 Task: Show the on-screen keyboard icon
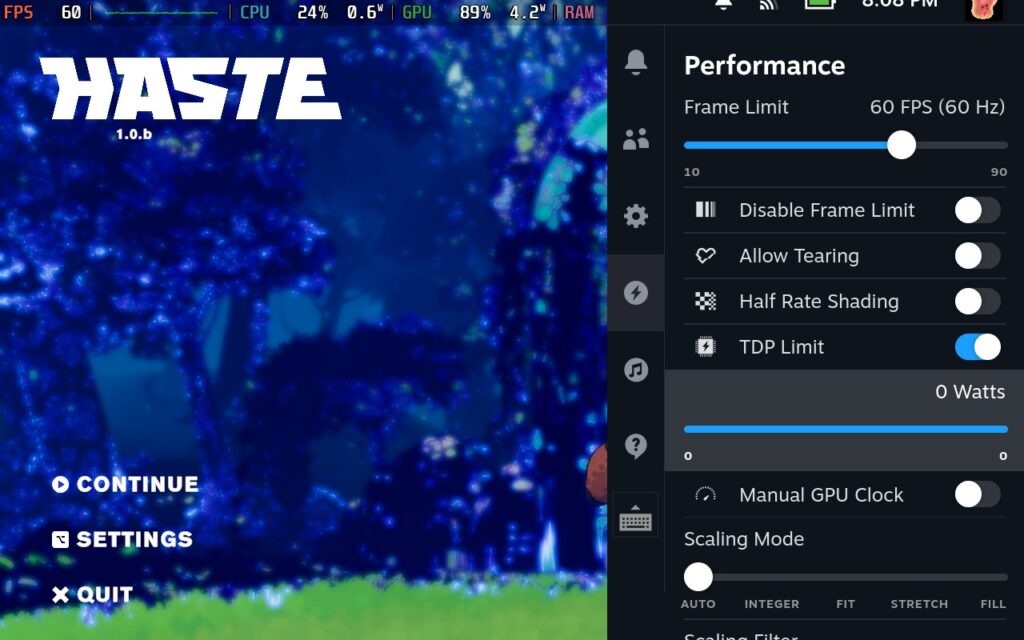tap(635, 518)
